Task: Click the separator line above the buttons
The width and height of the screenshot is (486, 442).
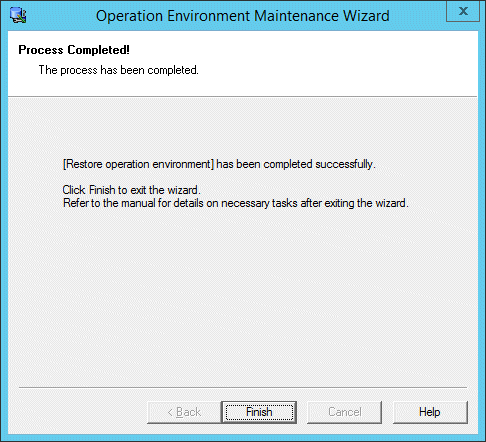Action: [x=243, y=388]
